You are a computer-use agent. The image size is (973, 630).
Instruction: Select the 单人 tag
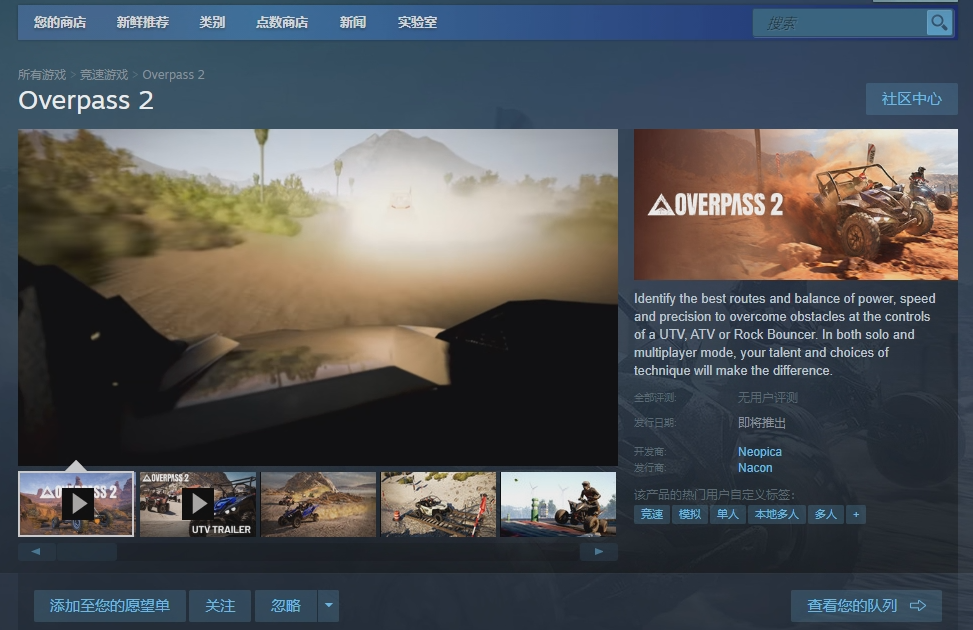pos(727,515)
